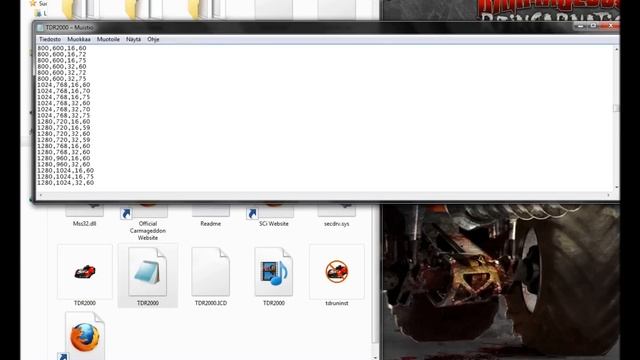Select the TDR2000 notepad text file icon
The width and height of the screenshot is (640, 360).
point(148,272)
